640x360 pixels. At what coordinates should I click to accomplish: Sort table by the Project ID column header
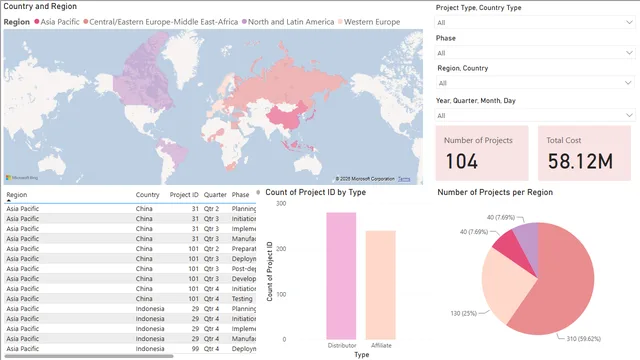(184, 195)
